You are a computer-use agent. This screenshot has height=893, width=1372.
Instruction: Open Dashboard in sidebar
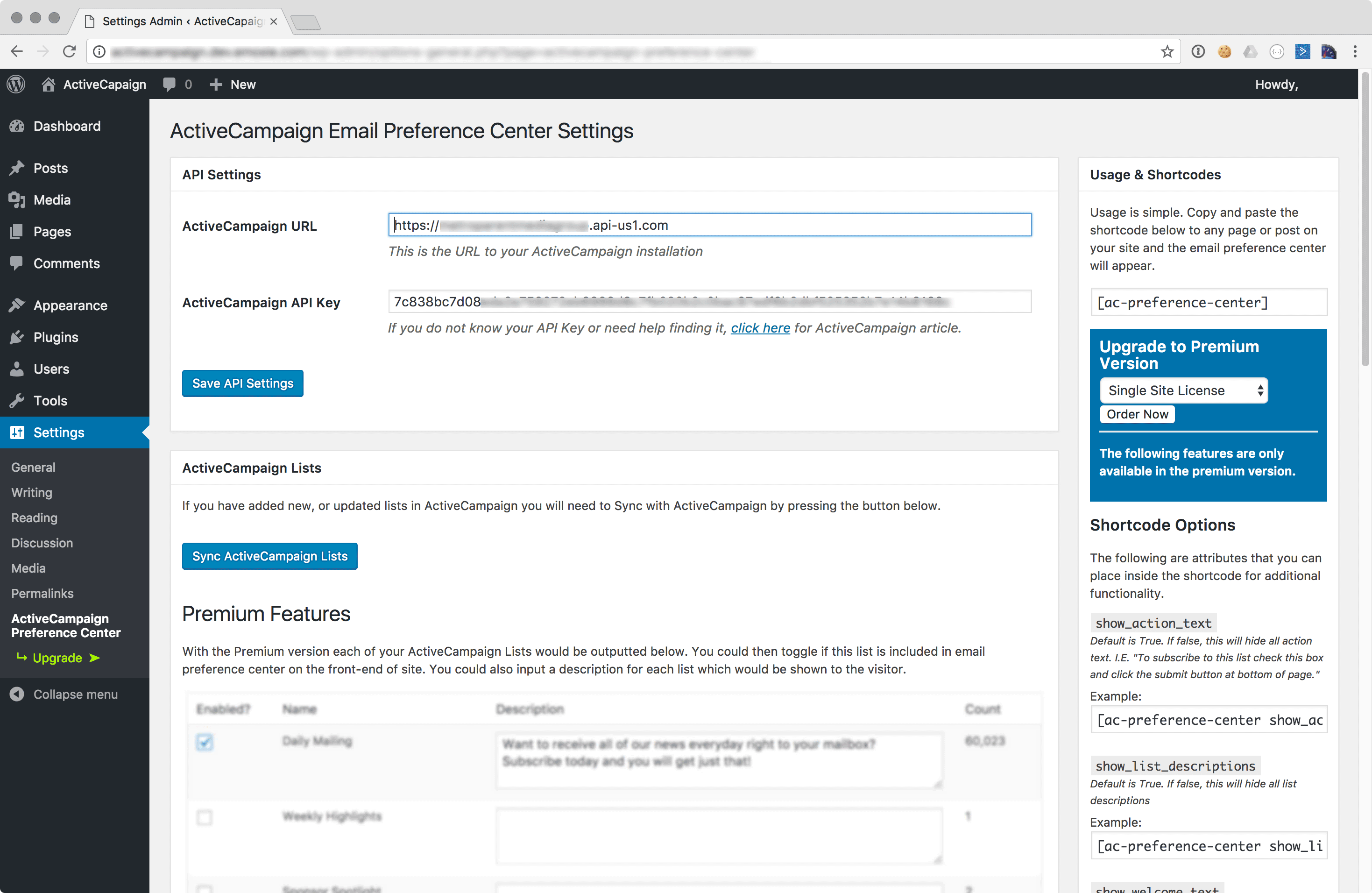click(x=74, y=126)
